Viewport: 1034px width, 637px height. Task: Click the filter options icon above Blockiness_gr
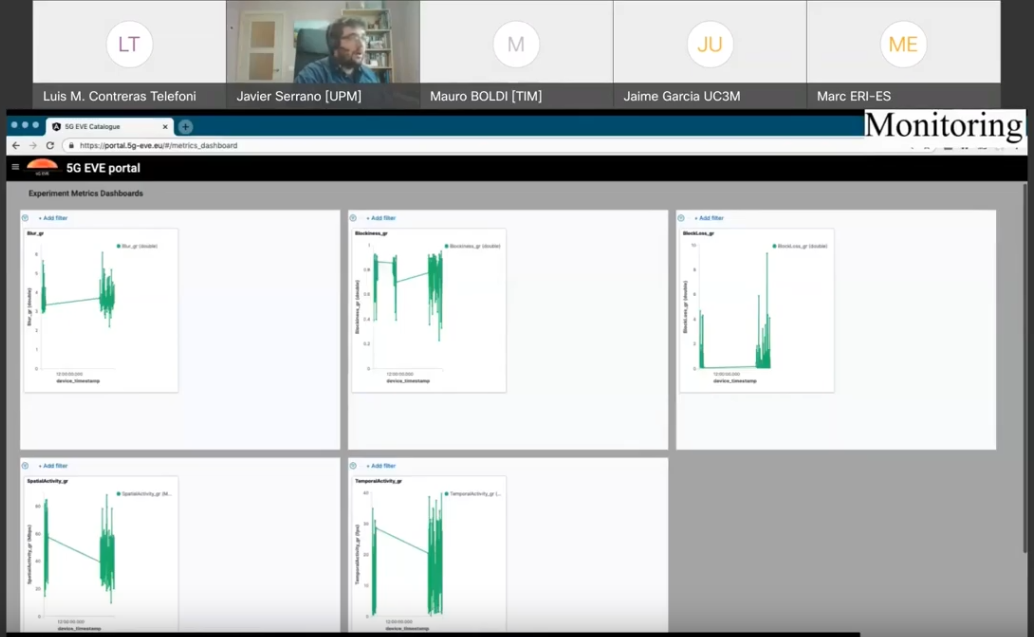point(354,218)
